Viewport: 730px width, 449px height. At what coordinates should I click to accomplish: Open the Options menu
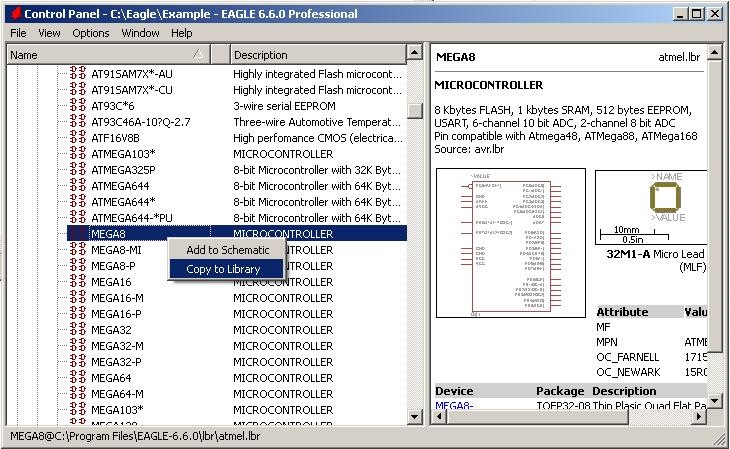click(x=90, y=33)
